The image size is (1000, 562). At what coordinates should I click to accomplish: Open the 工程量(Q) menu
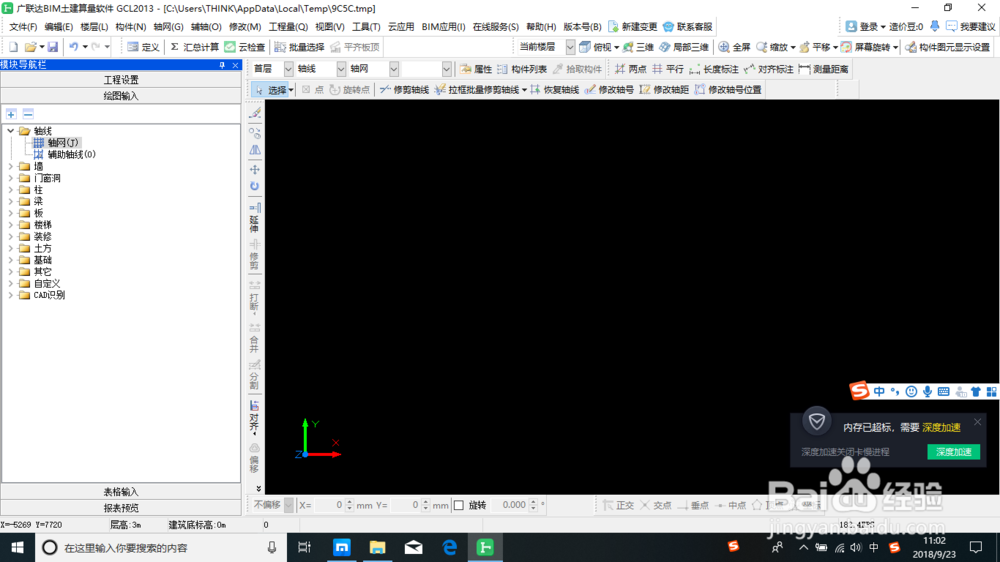pyautogui.click(x=288, y=27)
